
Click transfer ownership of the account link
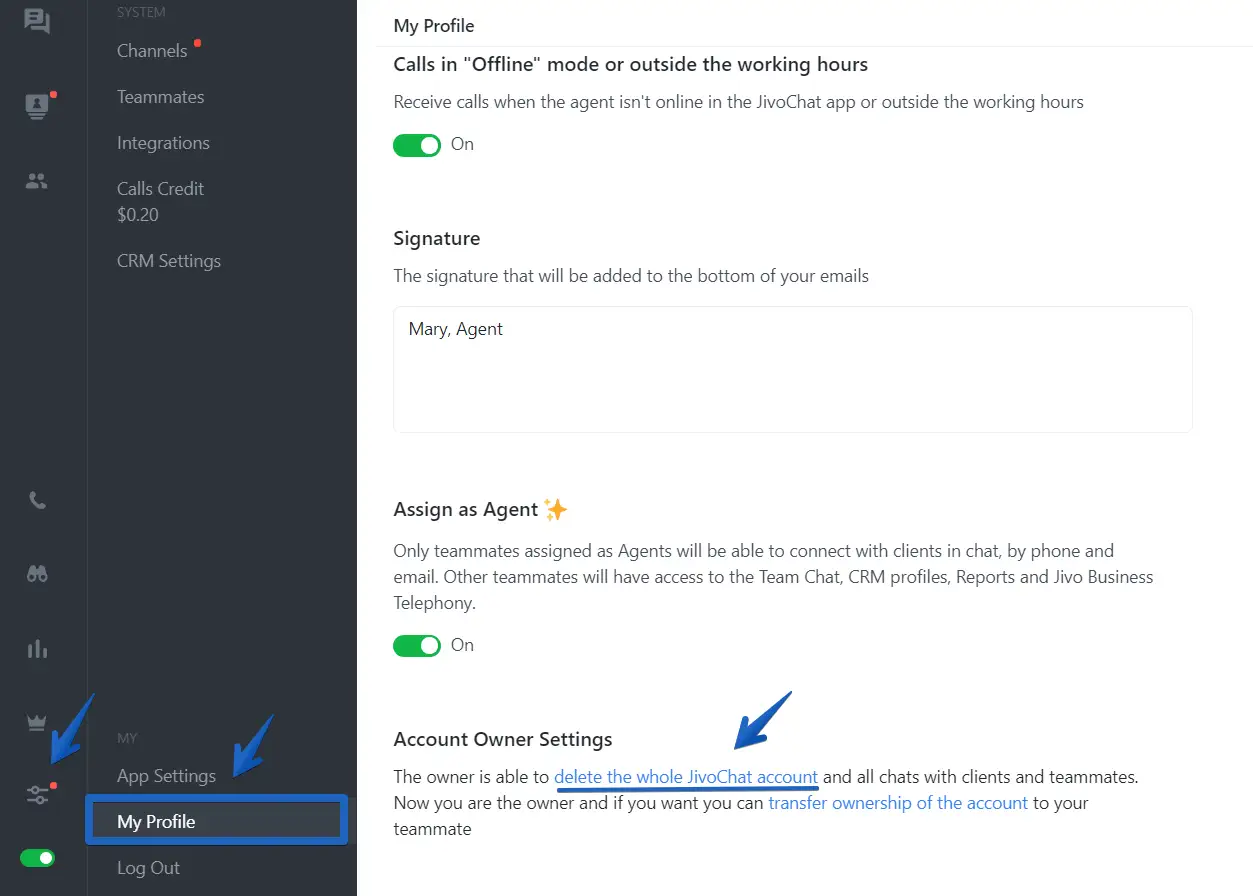point(897,803)
